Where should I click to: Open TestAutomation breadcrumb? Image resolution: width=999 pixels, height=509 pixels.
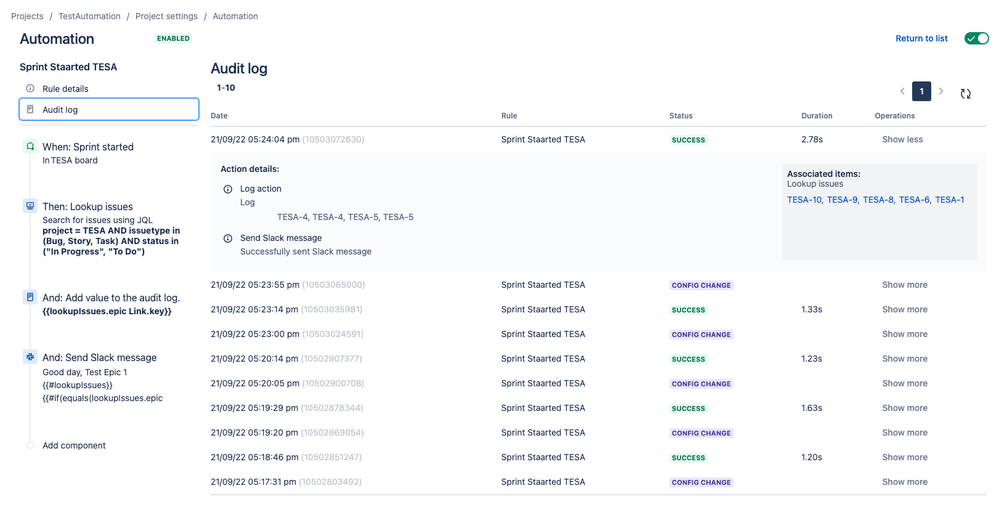(x=89, y=16)
